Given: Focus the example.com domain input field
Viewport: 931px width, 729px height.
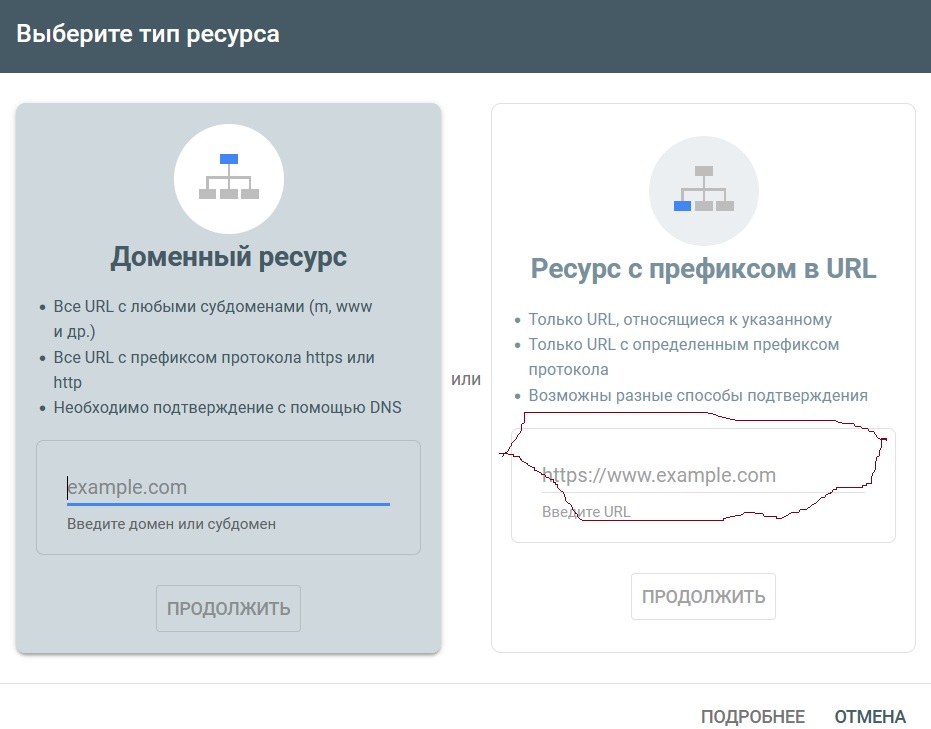Looking at the screenshot, I should (x=228, y=488).
